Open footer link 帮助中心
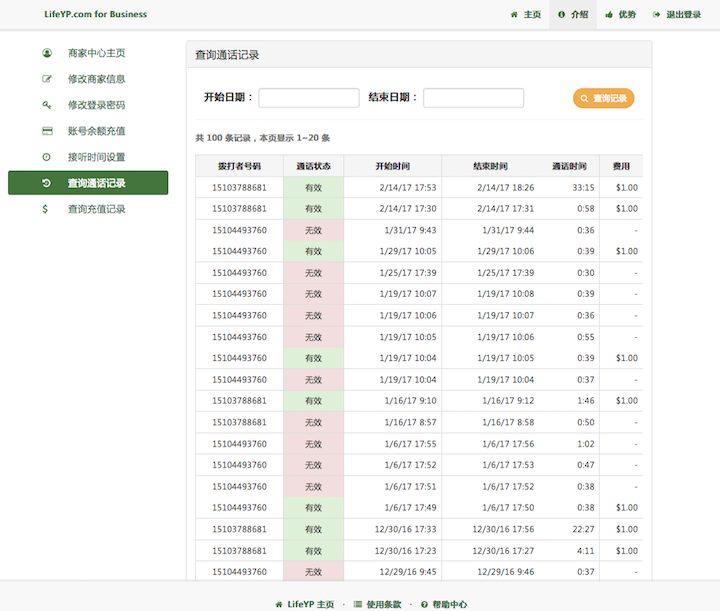720x611 pixels. tap(444, 604)
